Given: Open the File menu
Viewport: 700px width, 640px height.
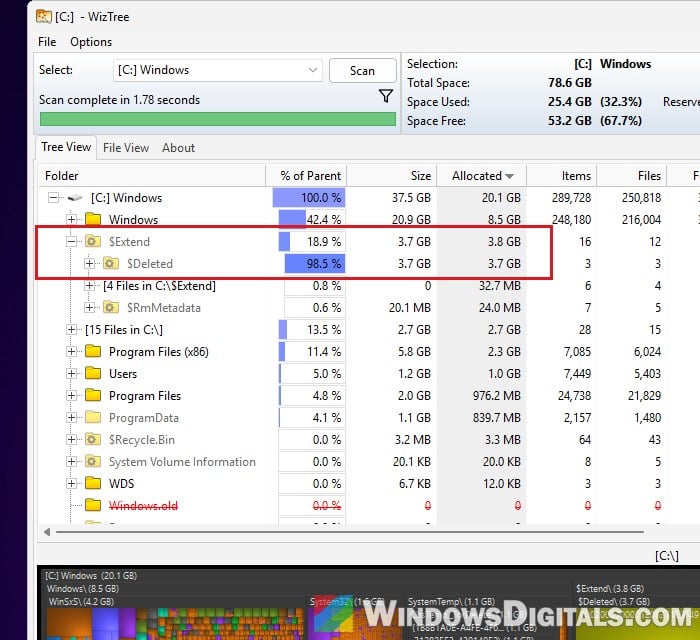Looking at the screenshot, I should tap(47, 42).
